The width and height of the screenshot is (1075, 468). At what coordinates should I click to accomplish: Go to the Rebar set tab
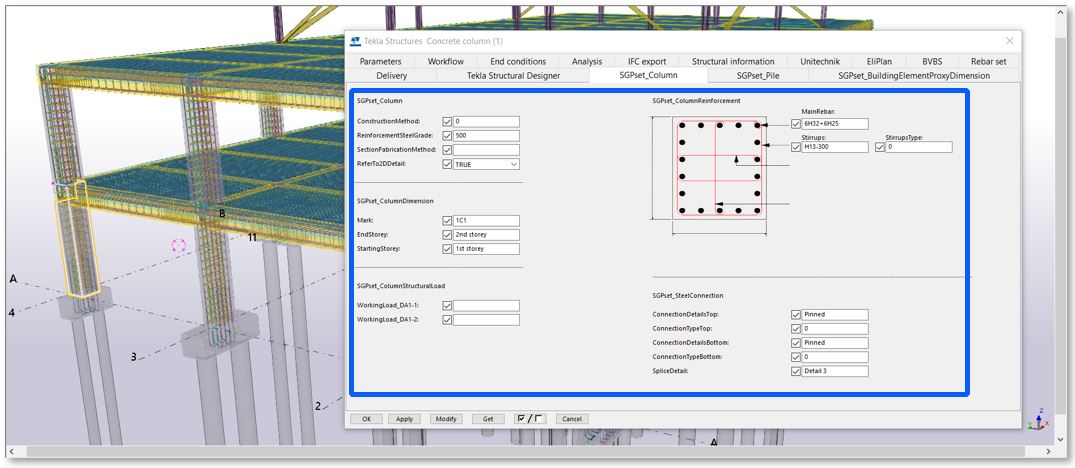tap(987, 61)
